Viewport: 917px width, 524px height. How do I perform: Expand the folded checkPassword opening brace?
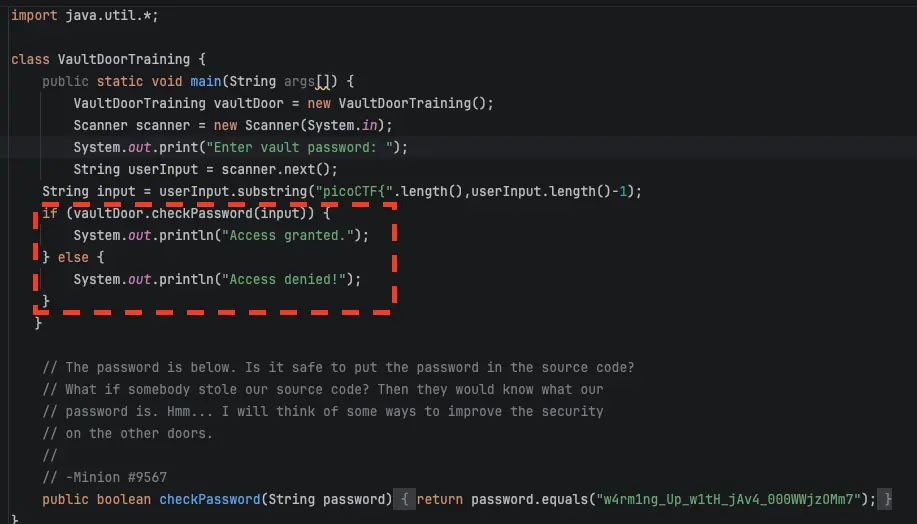point(403,499)
